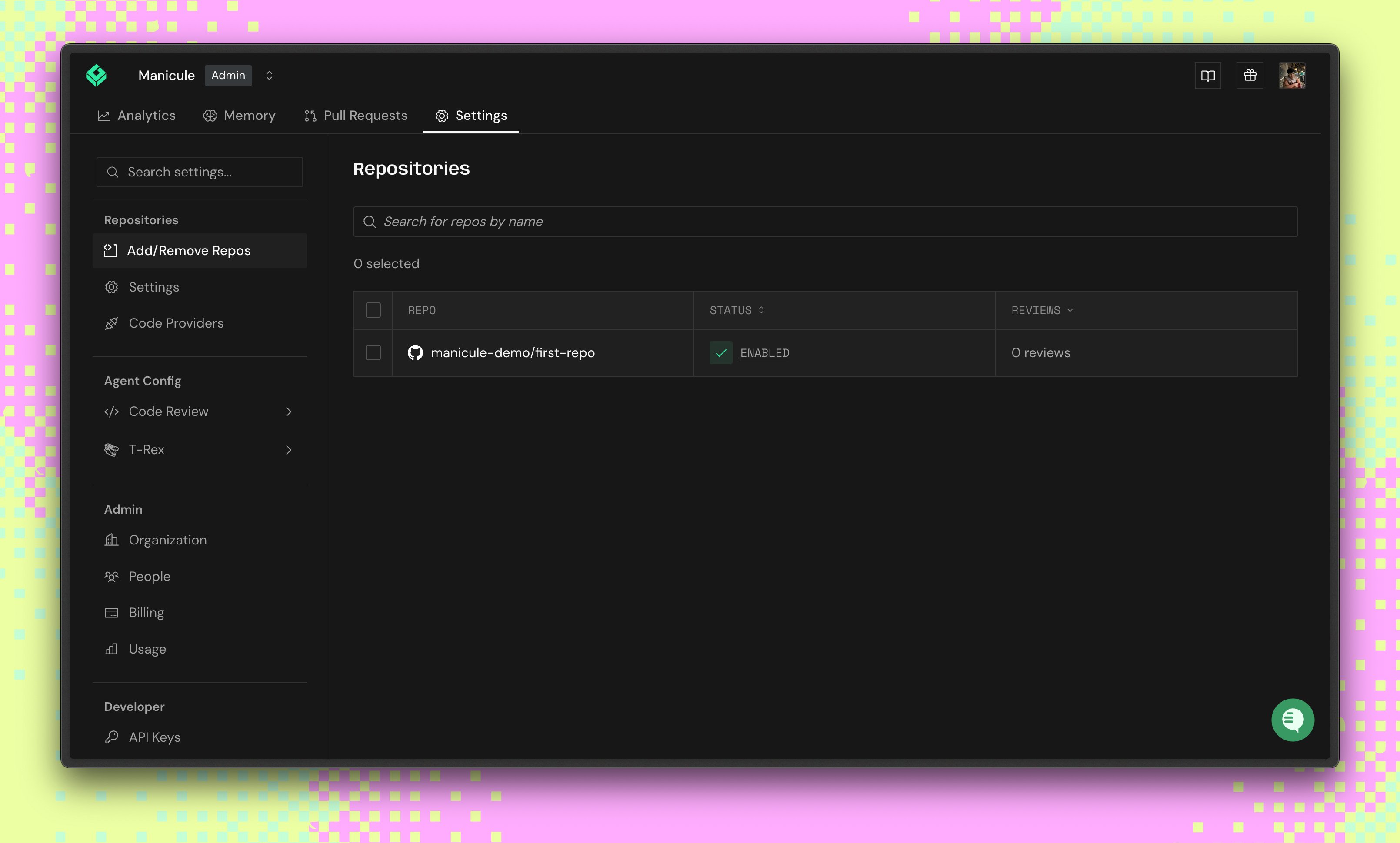Open the organization switcher chevrons
The height and width of the screenshot is (843, 1400).
tap(269, 76)
